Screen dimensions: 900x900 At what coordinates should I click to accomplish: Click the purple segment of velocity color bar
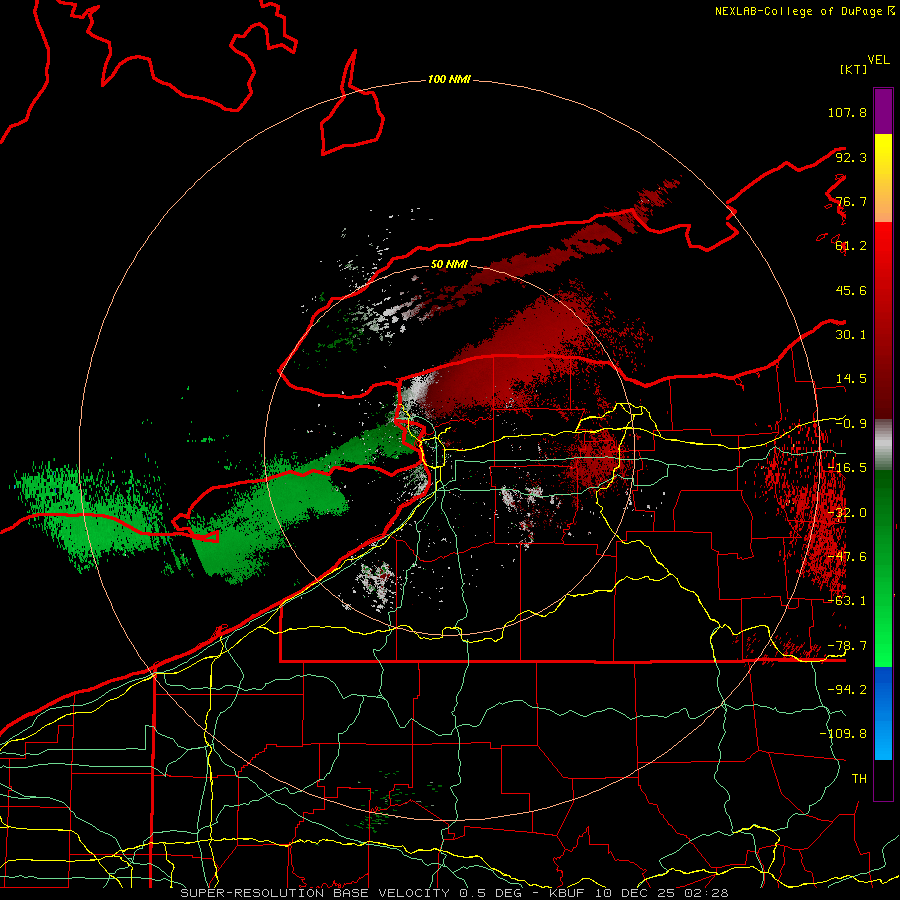(883, 111)
